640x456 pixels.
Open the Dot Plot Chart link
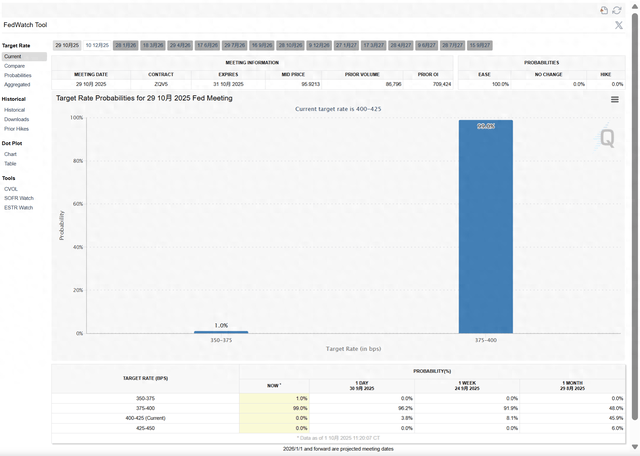10,154
